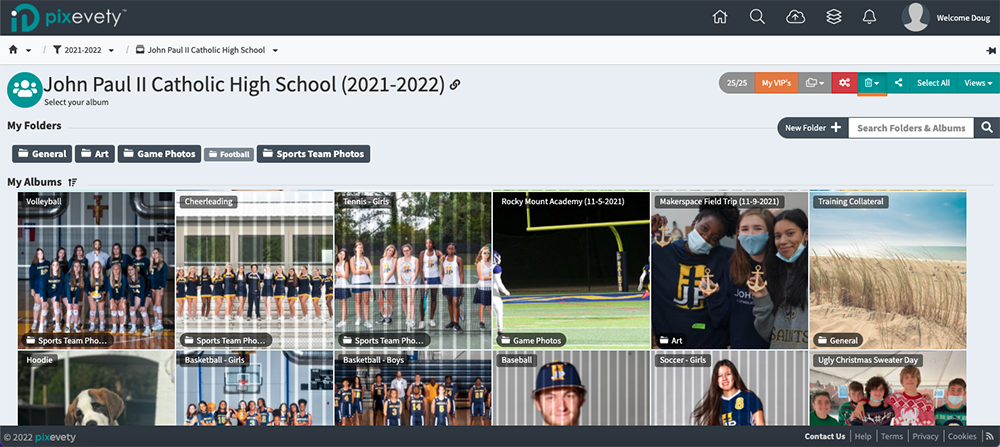Toggle album sort order next to My Albums
This screenshot has width=1000, height=447.
point(73,182)
